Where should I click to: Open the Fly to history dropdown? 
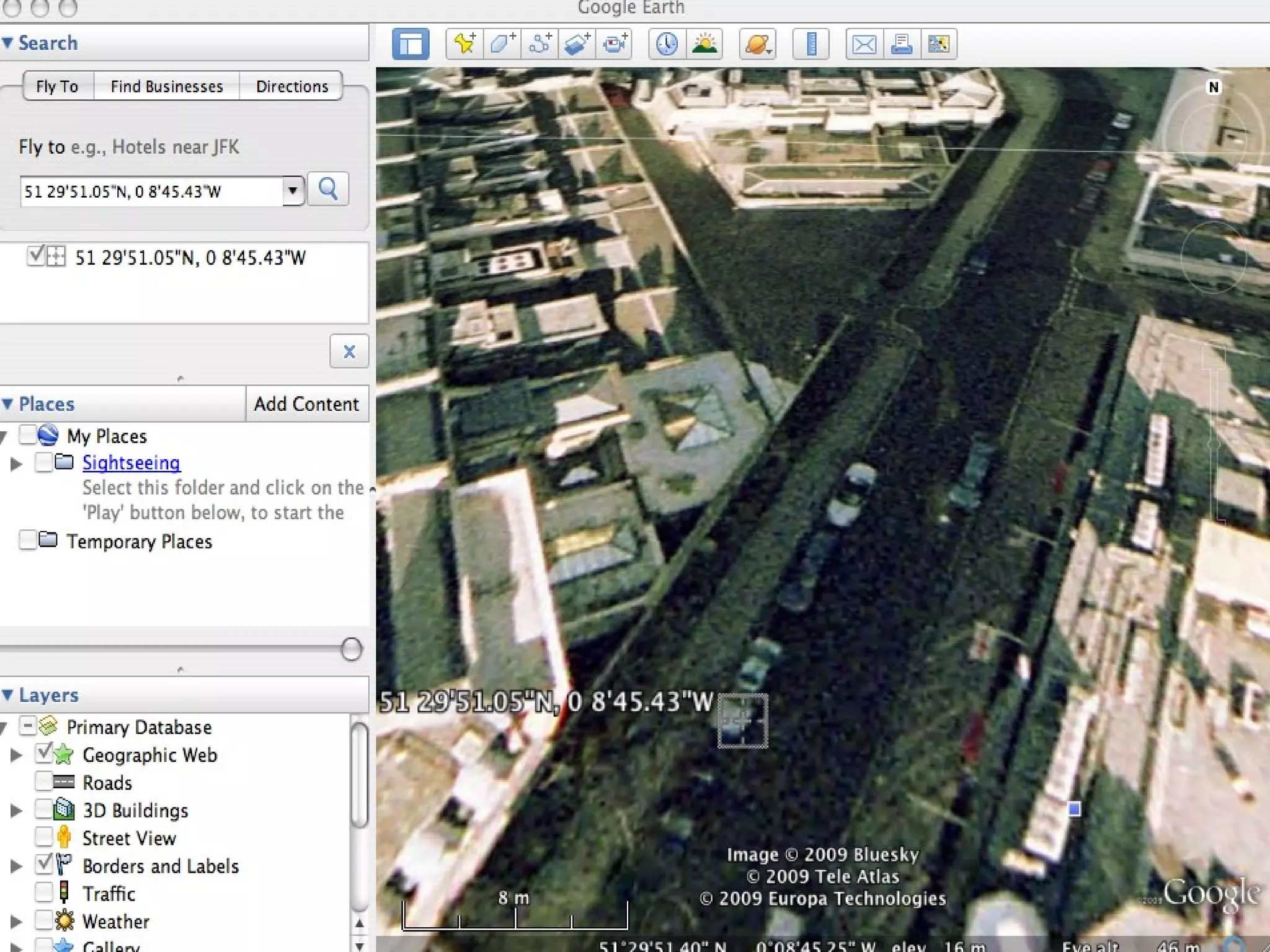(x=293, y=190)
